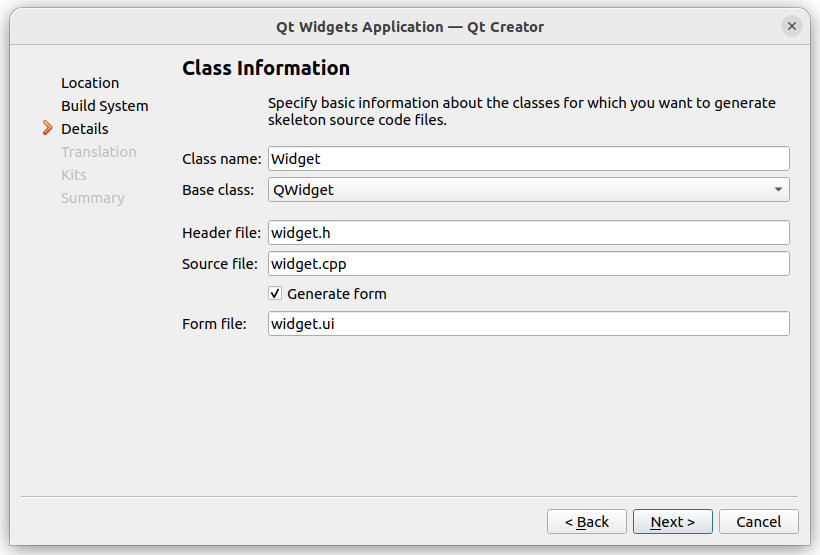The image size is (820, 555).
Task: Click the Class Information heading
Action: pyautogui.click(x=266, y=68)
